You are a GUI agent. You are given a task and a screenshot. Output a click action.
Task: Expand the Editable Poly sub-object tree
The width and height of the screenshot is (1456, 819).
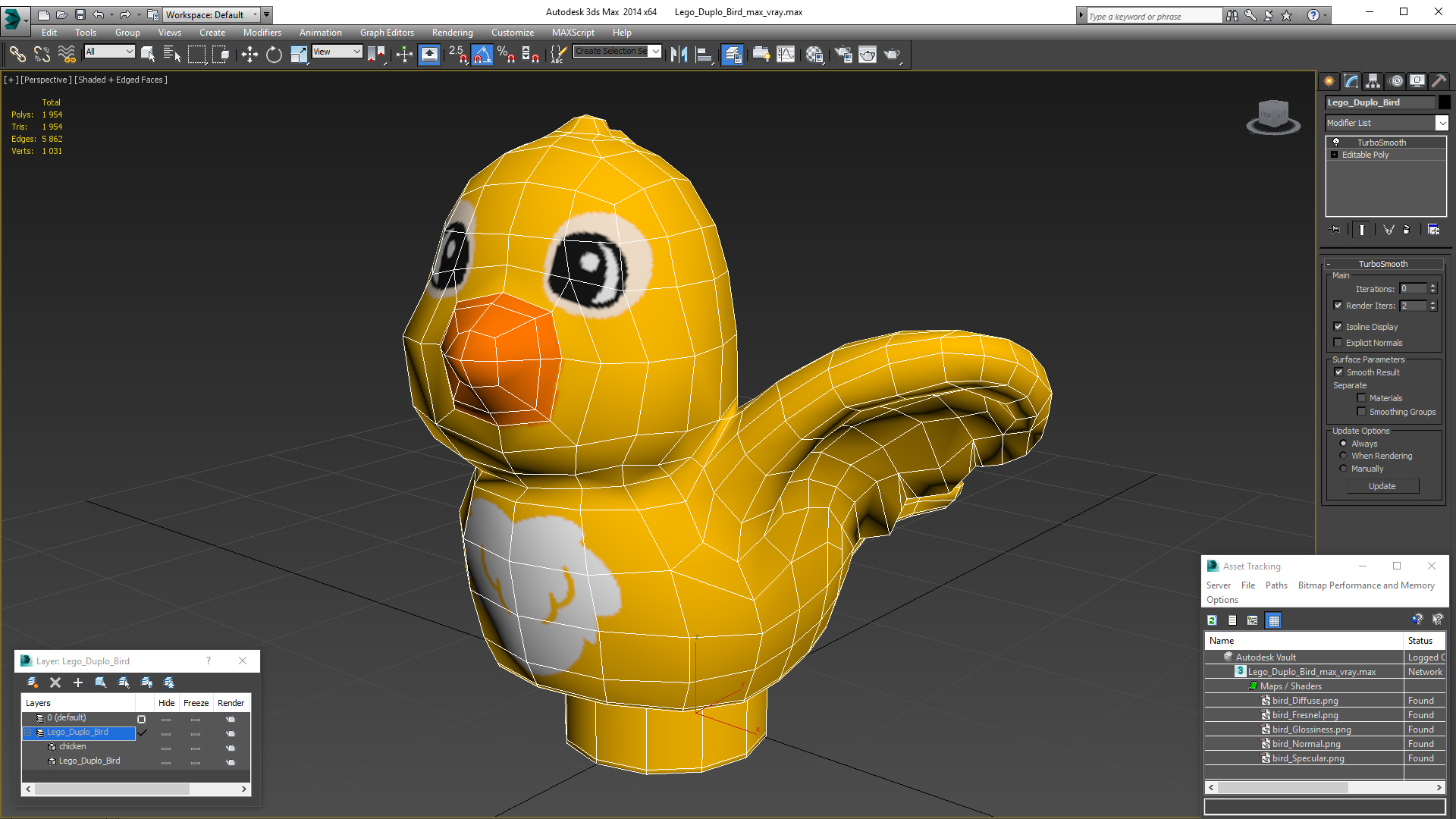click(1334, 155)
